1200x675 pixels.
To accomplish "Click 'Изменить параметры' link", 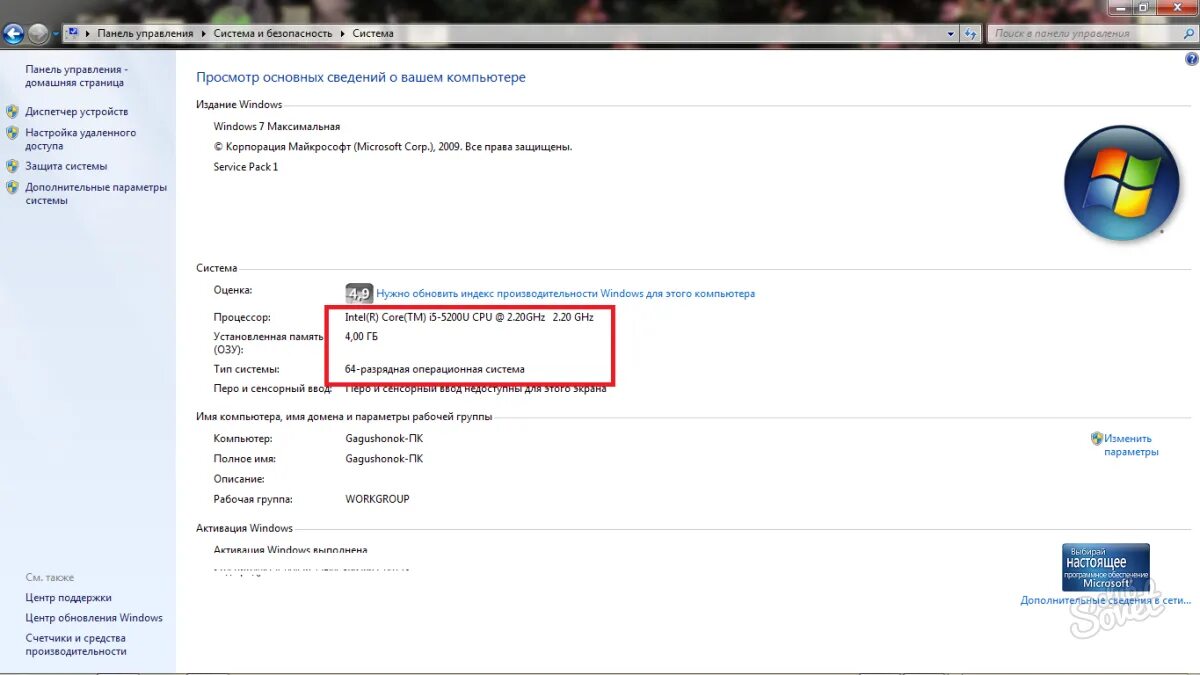I will (1131, 445).
